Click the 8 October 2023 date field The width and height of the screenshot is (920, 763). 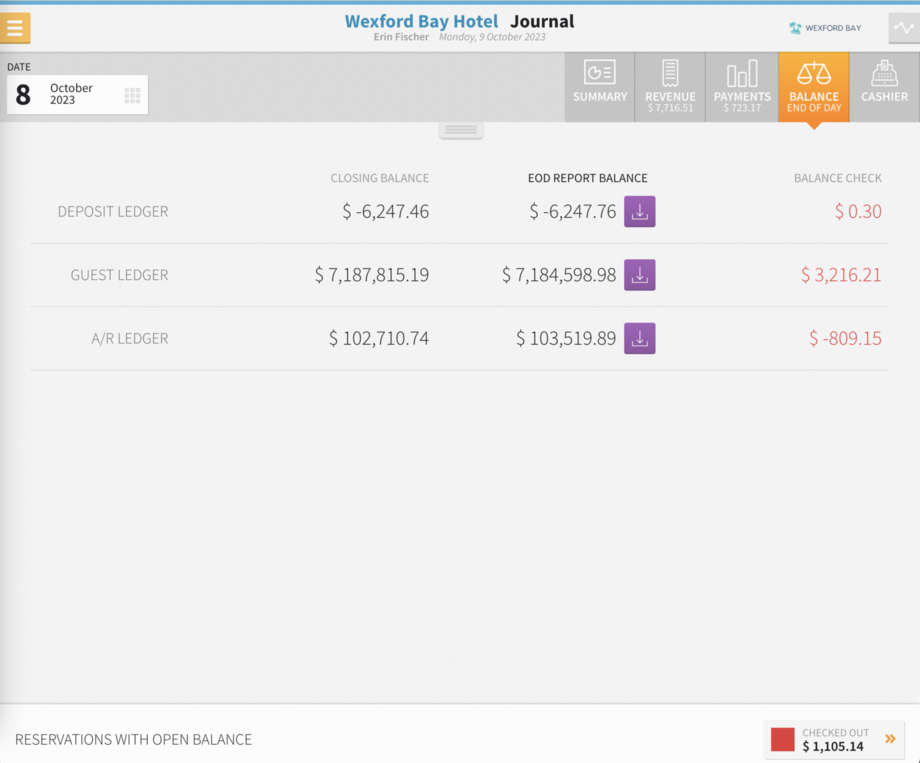tap(77, 94)
